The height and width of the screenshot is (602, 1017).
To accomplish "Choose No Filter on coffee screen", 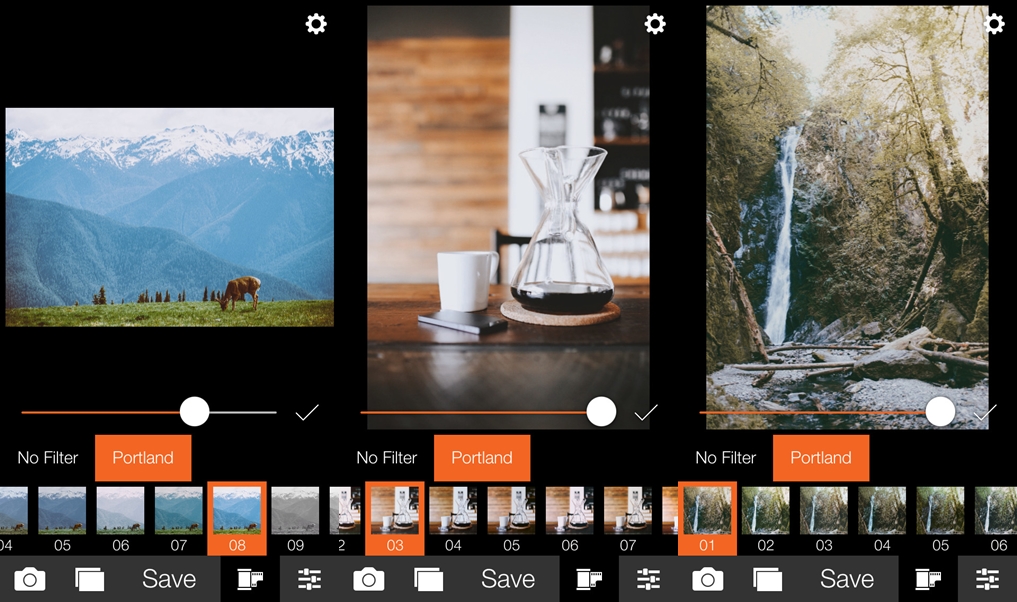I will pos(387,458).
